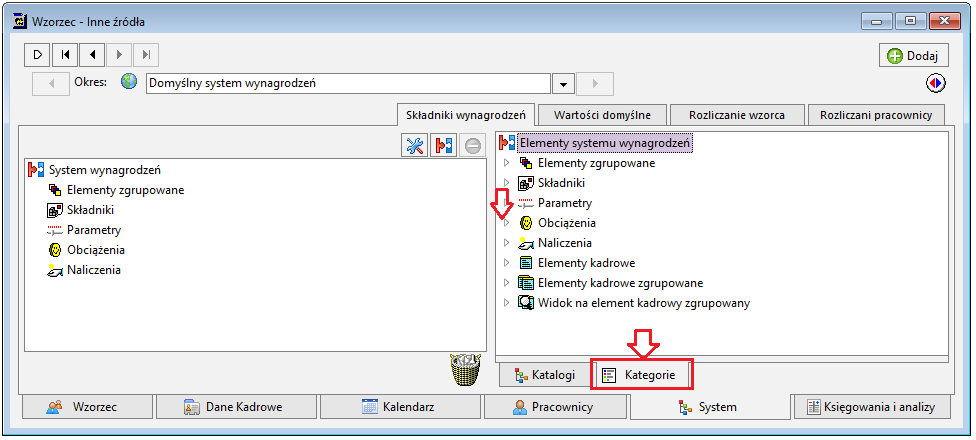The image size is (976, 440).
Task: Expand Obciążenia node in right tree
Action: (x=506, y=223)
